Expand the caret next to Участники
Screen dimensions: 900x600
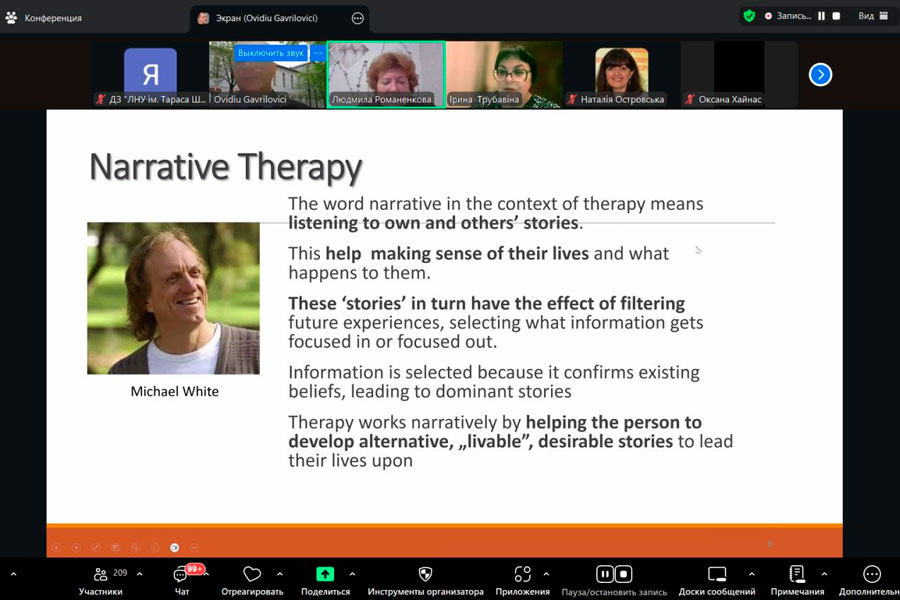139,574
